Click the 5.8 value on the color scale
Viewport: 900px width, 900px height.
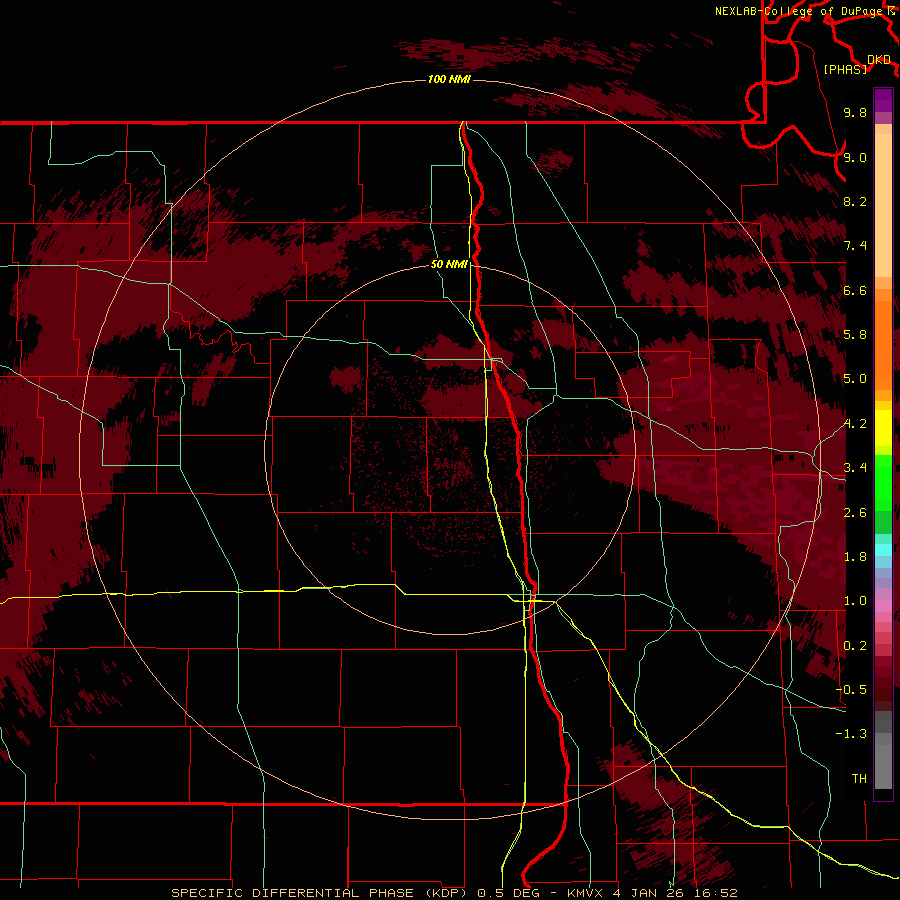pyautogui.click(x=855, y=335)
